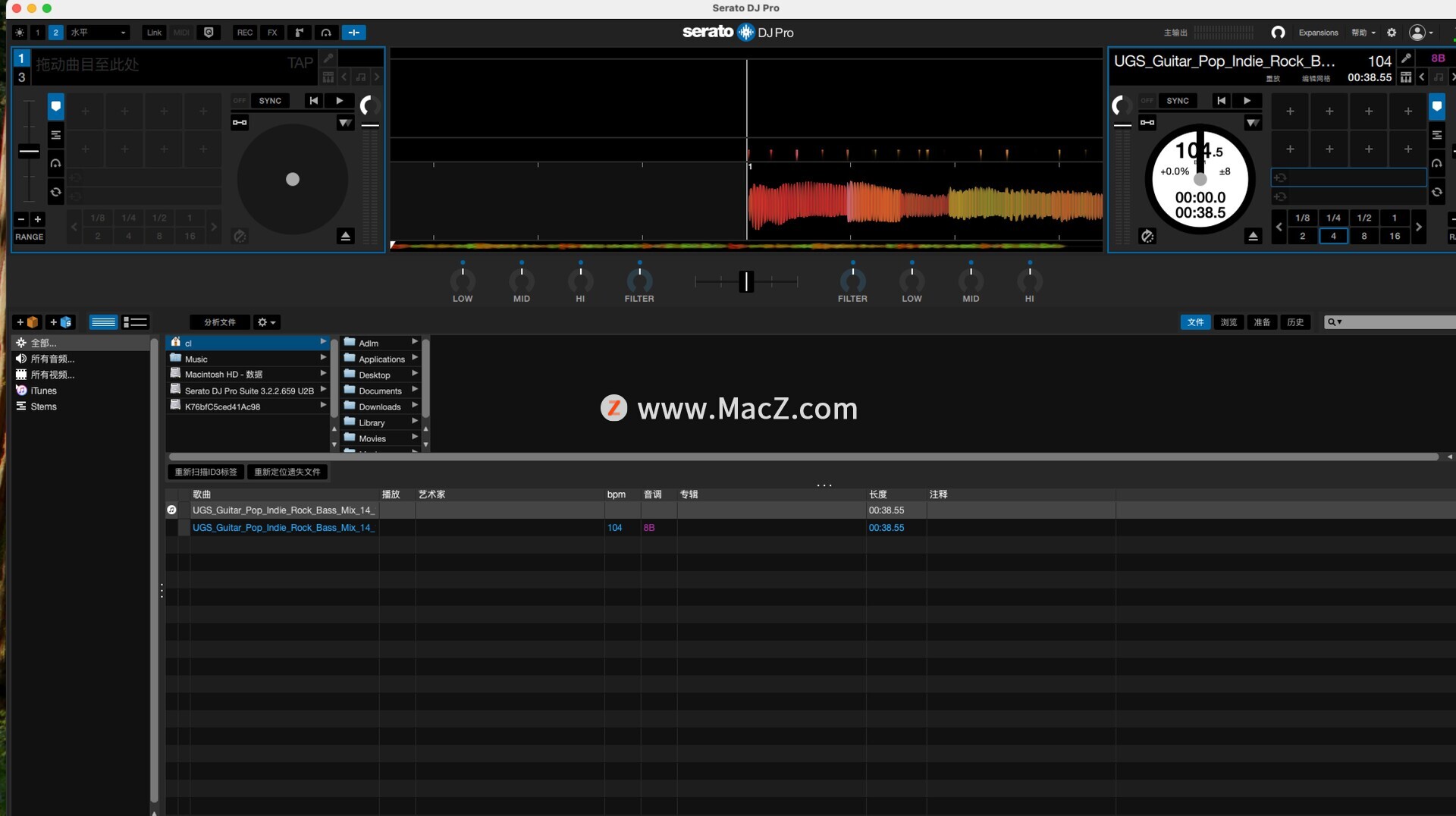
Task: Open the user account dropdown
Action: tap(1421, 33)
